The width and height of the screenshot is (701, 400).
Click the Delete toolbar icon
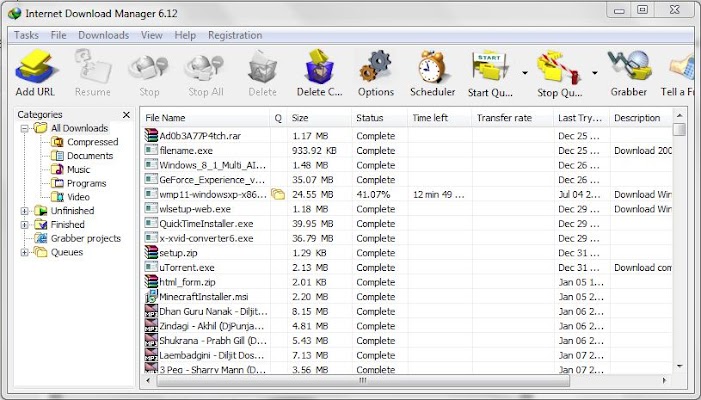[x=262, y=67]
